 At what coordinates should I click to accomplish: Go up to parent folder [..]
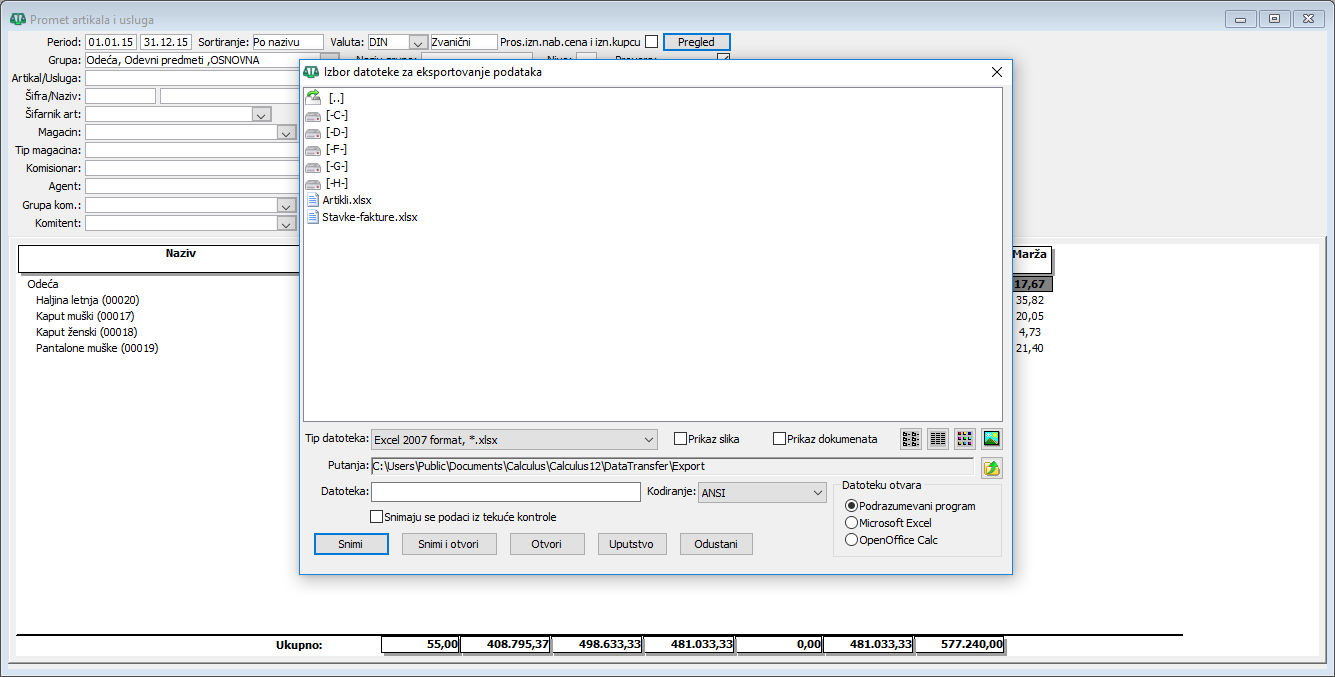(335, 98)
